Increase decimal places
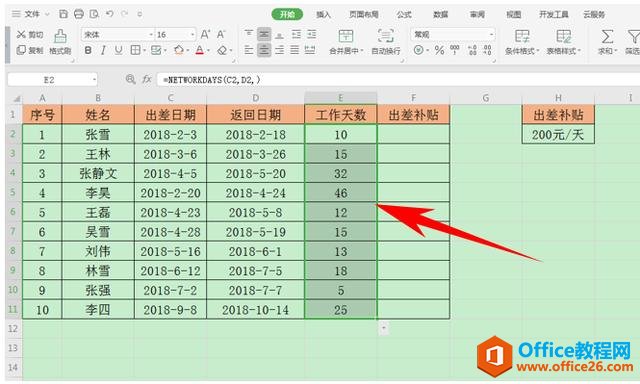640x384 pixels. click(472, 50)
